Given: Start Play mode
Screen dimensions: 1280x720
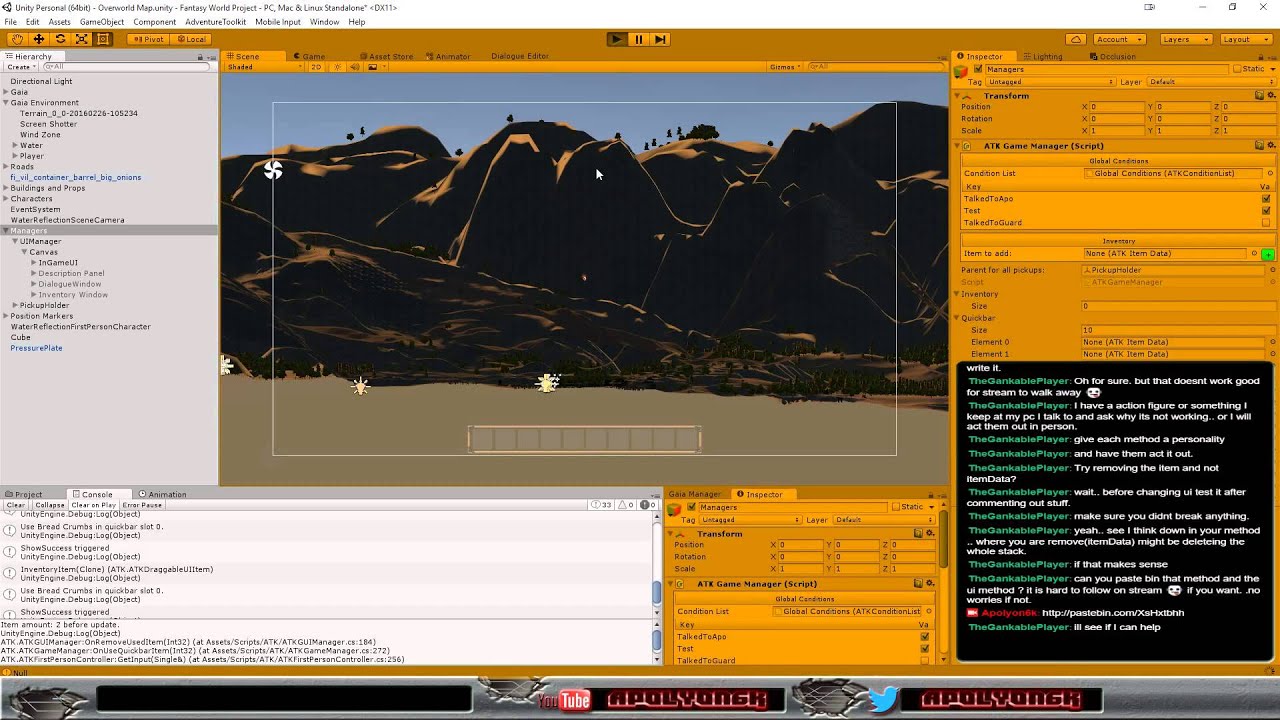Looking at the screenshot, I should (x=617, y=39).
